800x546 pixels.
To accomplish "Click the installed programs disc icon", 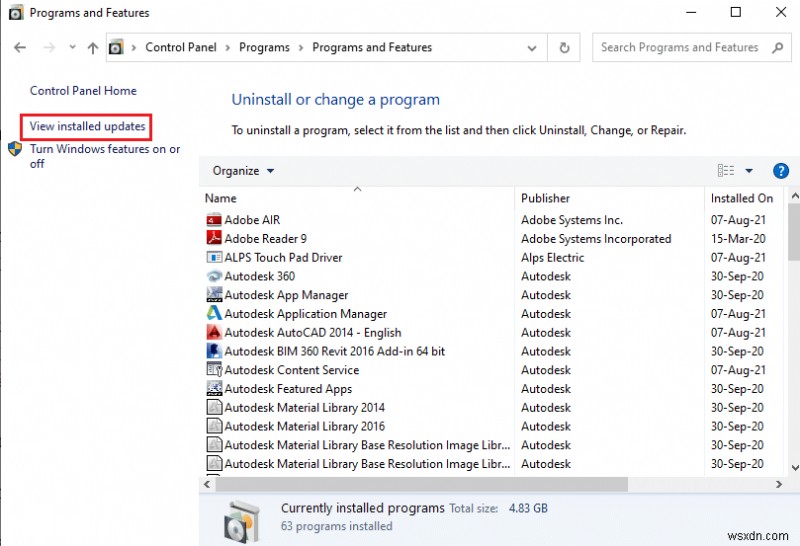I will (241, 520).
